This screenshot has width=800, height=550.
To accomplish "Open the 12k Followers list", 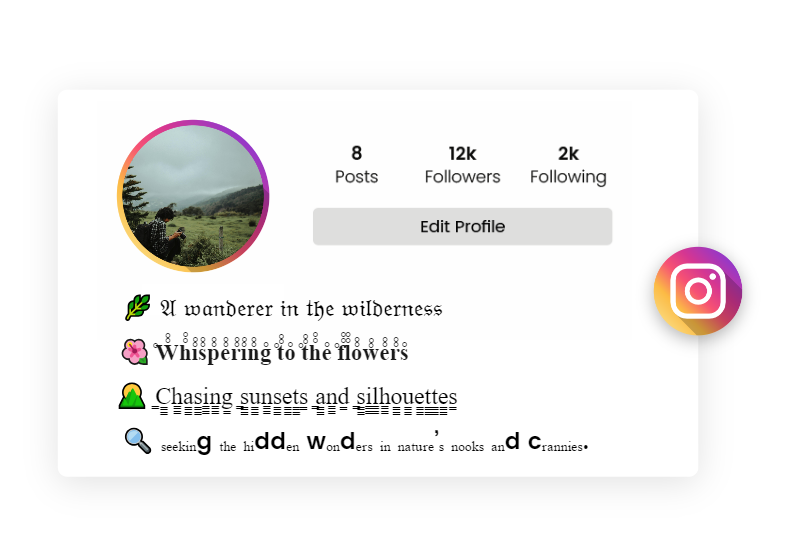I will [462, 165].
